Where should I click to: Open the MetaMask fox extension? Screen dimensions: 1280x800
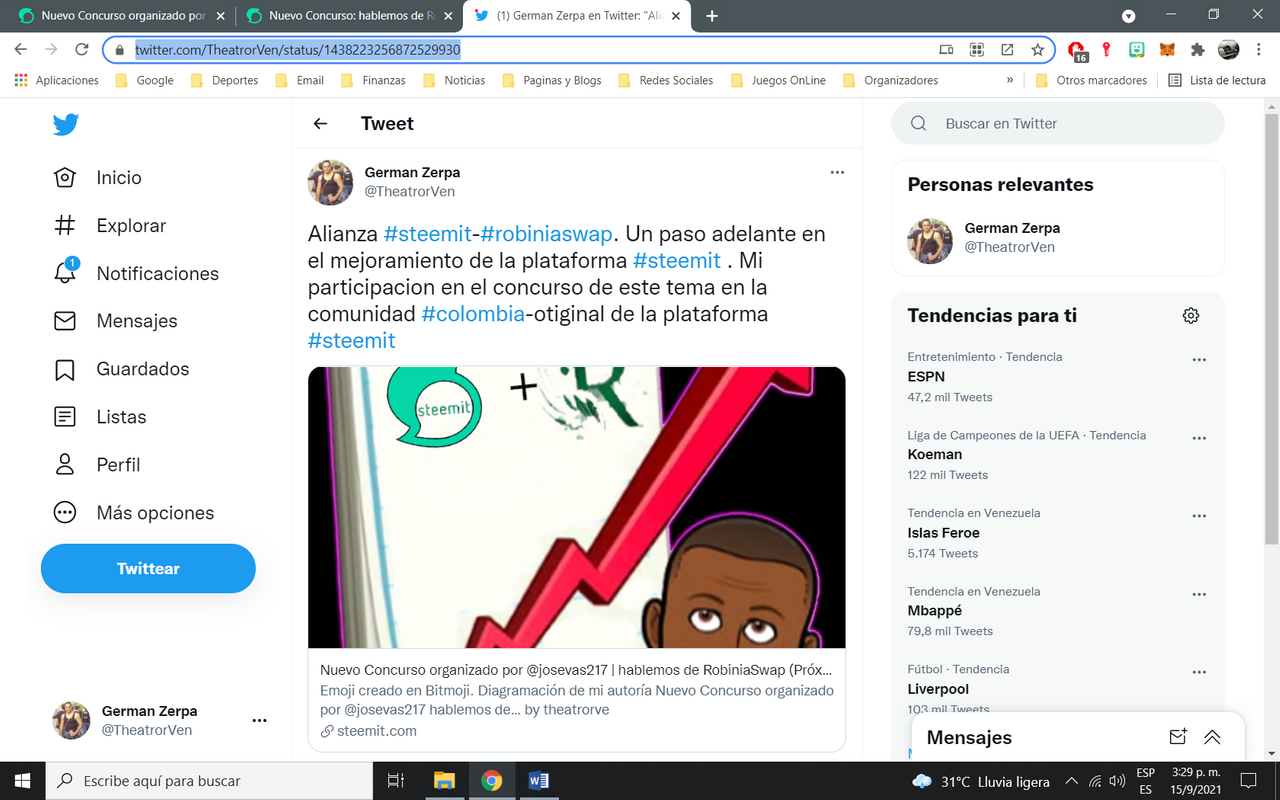(1167, 49)
